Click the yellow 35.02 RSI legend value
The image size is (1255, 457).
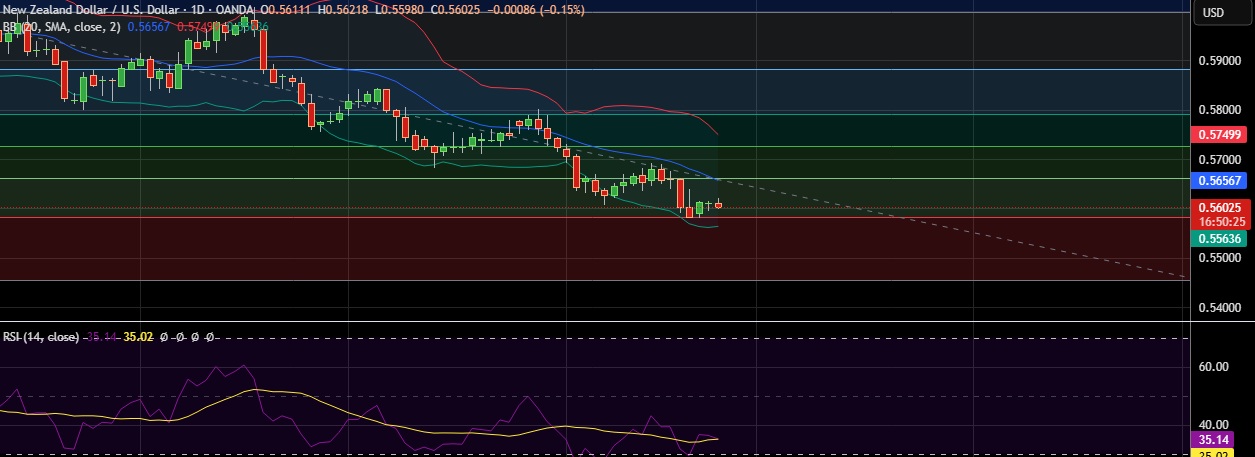pos(138,338)
